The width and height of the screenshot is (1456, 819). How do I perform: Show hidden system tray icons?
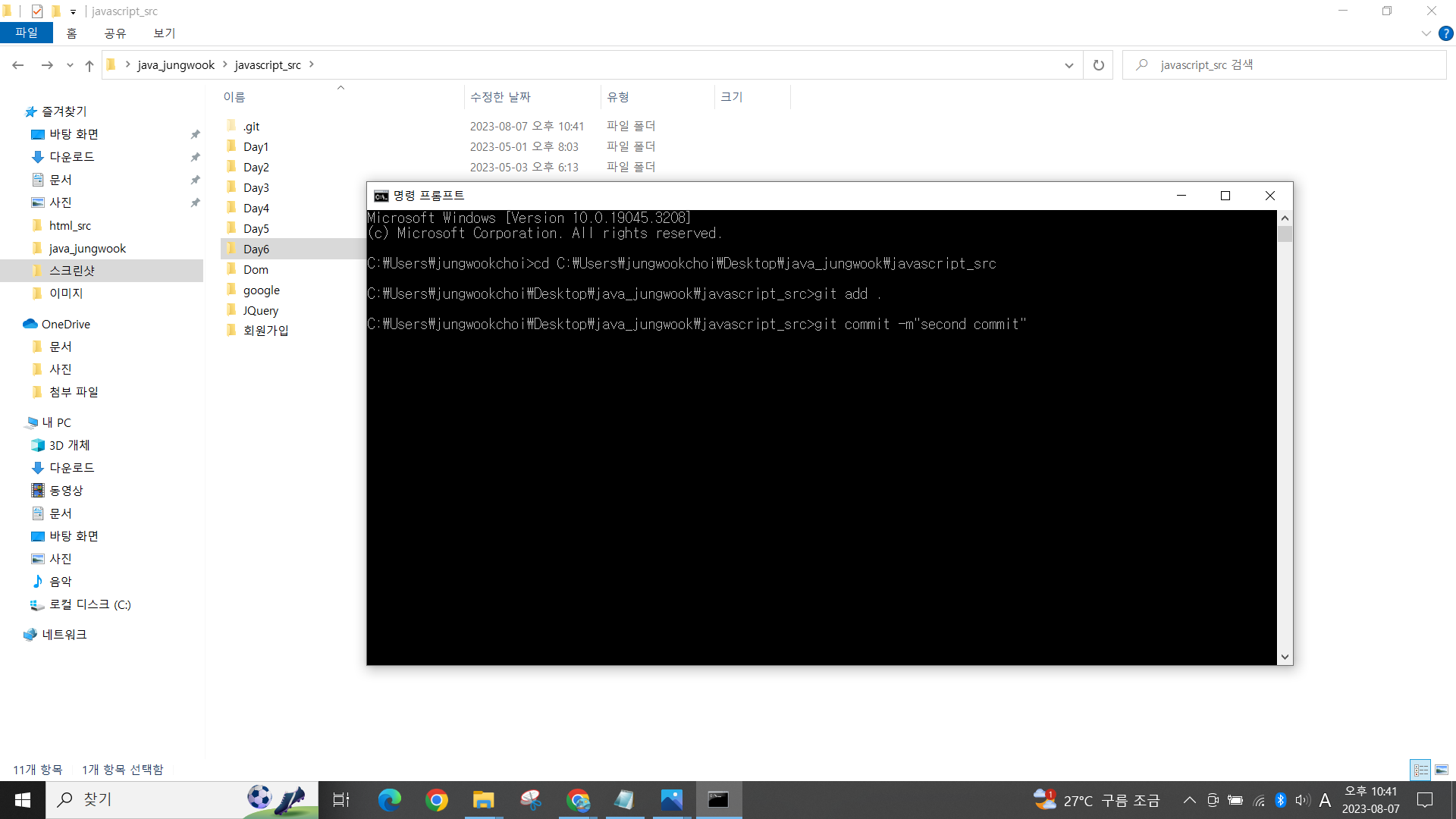pos(1189,800)
